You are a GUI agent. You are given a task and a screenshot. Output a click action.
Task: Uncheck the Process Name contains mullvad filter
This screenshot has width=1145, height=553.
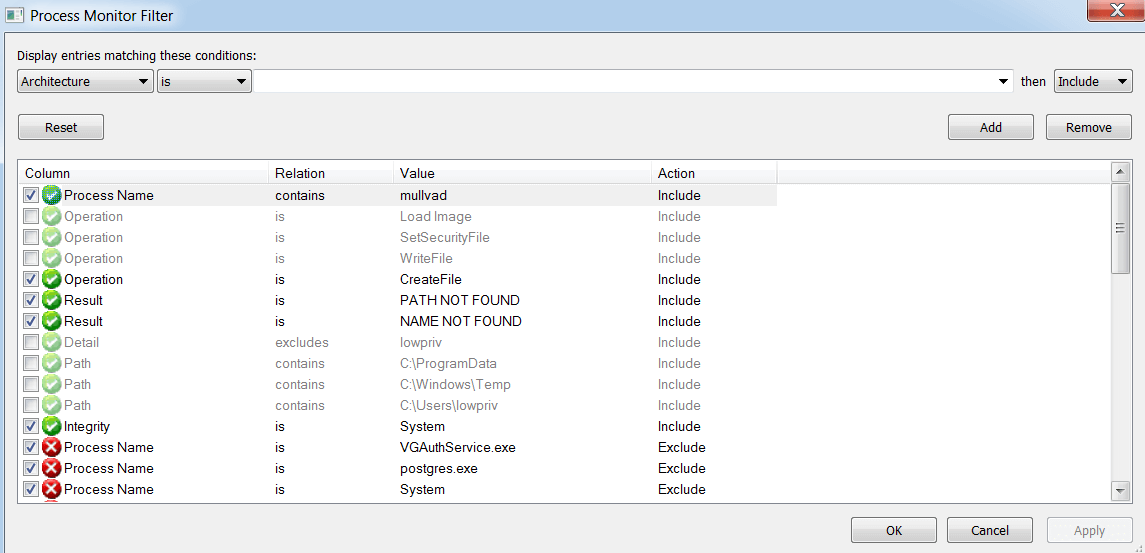click(x=31, y=195)
